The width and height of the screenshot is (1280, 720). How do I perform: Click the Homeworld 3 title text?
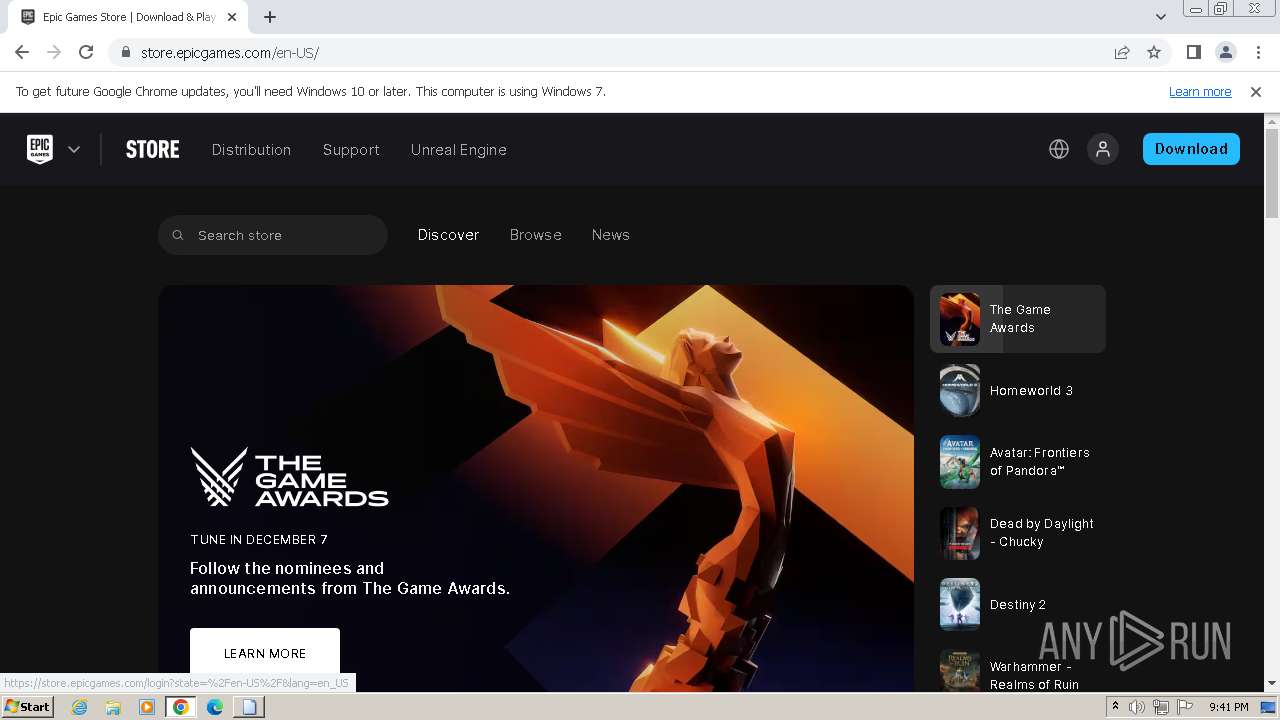click(x=1031, y=391)
